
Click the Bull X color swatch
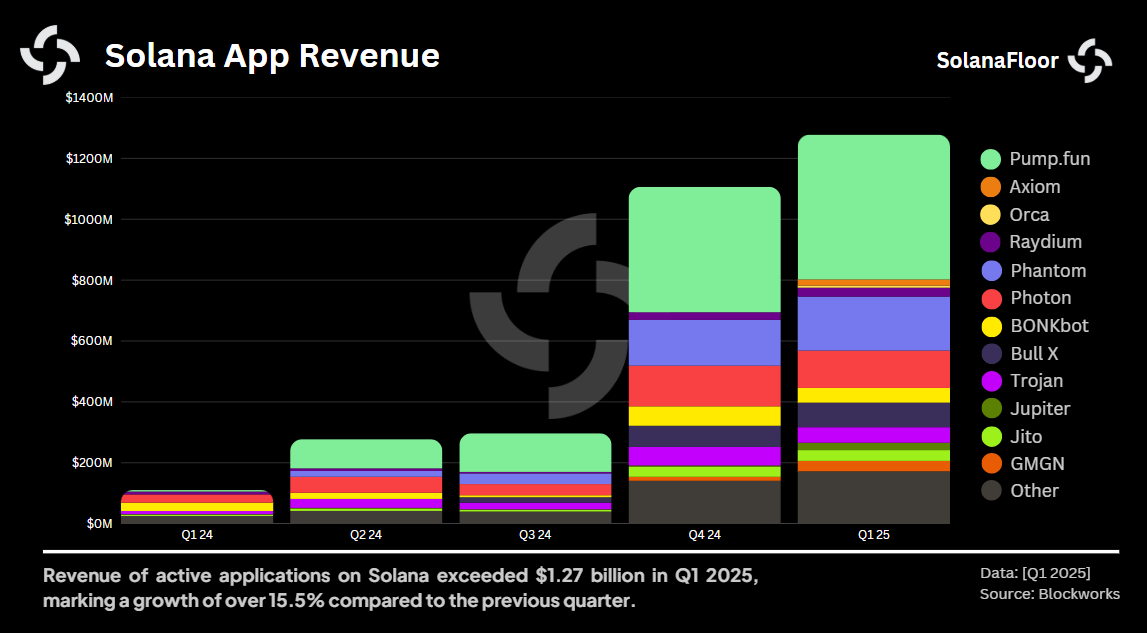pos(994,353)
